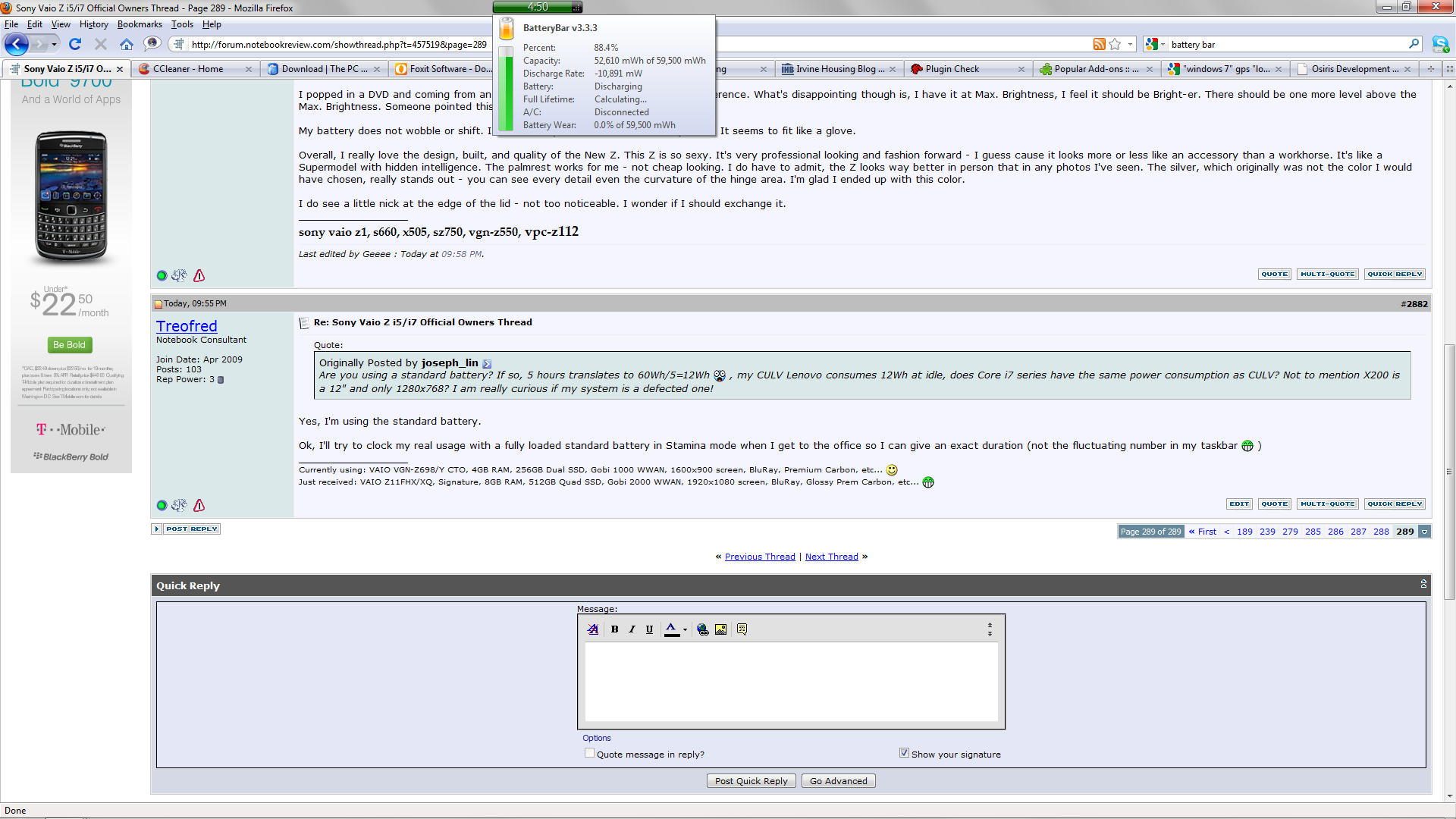Open a new tab with the plus button

click(1431, 68)
